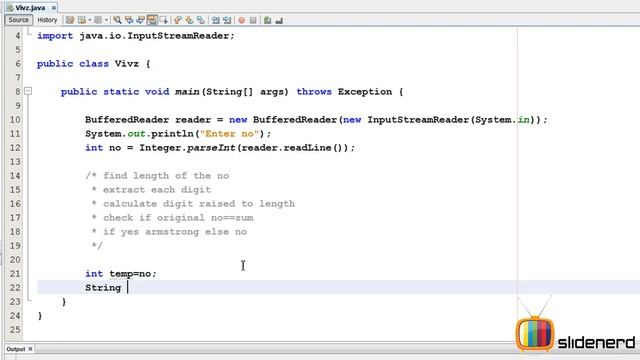Click the Output tab's small icon
The height and width of the screenshot is (360, 640).
tap(30, 349)
